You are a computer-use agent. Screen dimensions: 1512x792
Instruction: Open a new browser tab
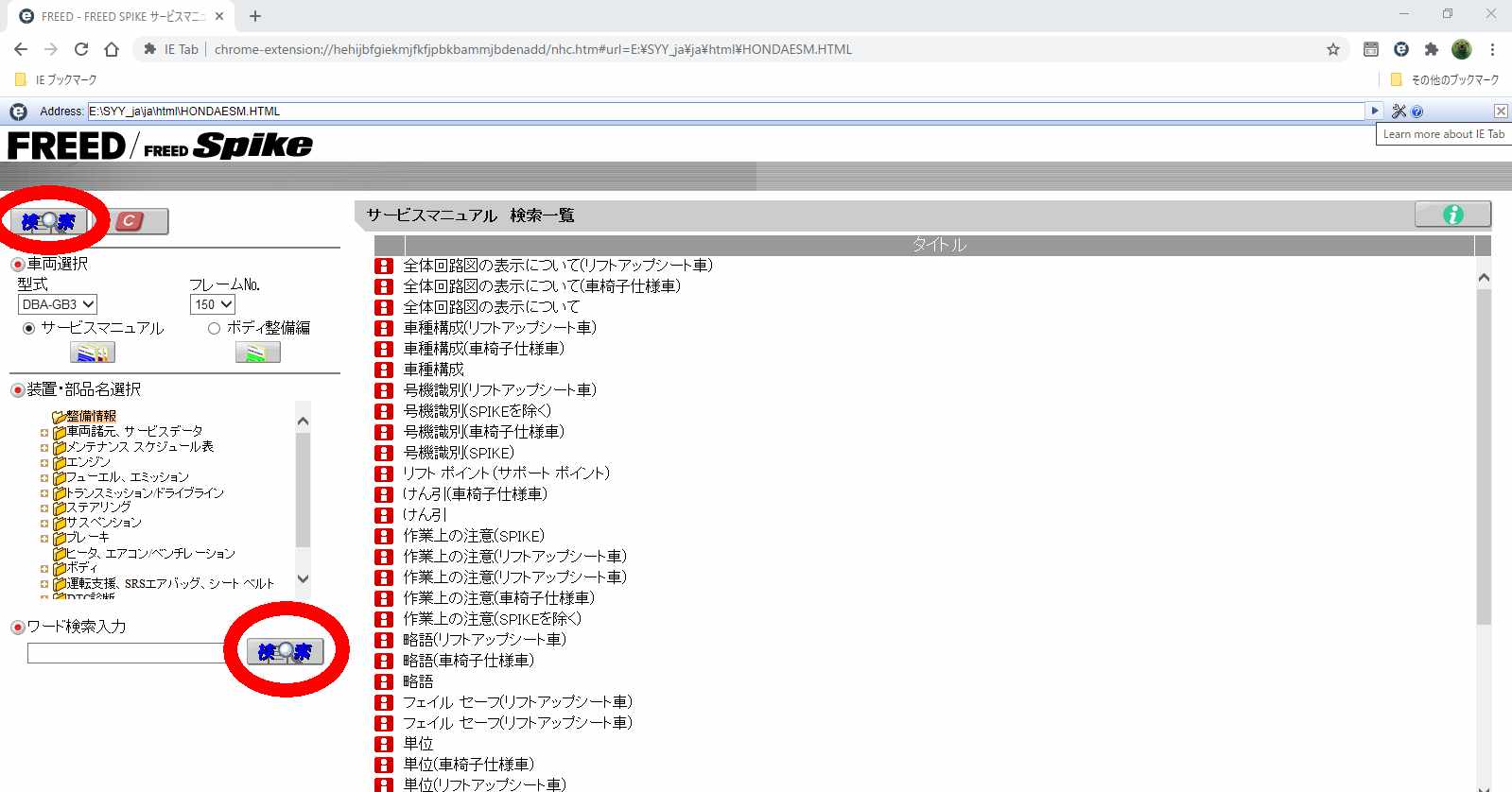pyautogui.click(x=255, y=16)
